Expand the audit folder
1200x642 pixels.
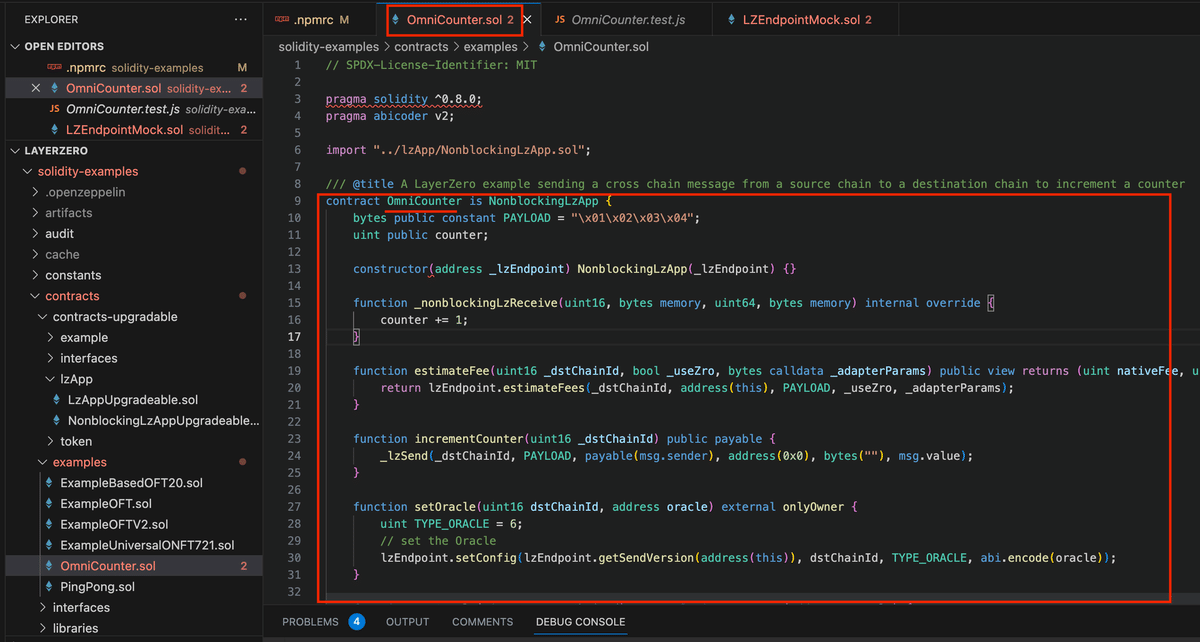click(x=59, y=233)
